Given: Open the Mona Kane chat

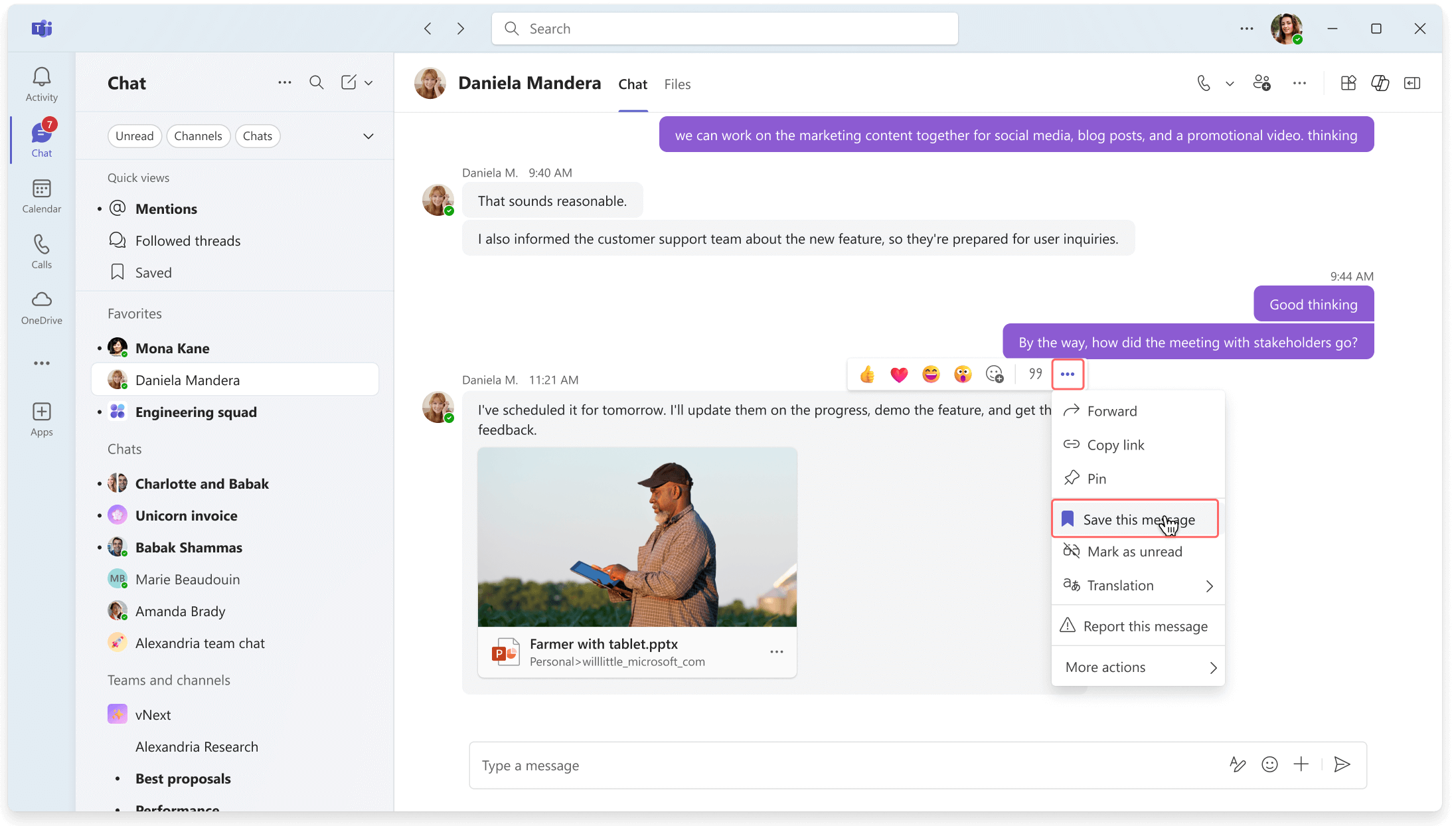Looking at the screenshot, I should [172, 349].
